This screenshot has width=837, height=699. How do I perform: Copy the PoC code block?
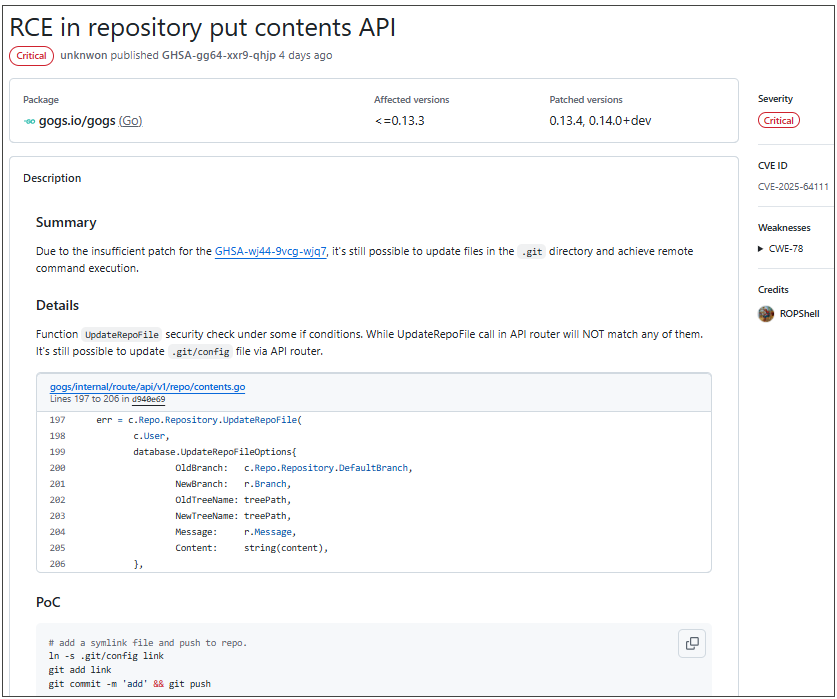point(692,643)
